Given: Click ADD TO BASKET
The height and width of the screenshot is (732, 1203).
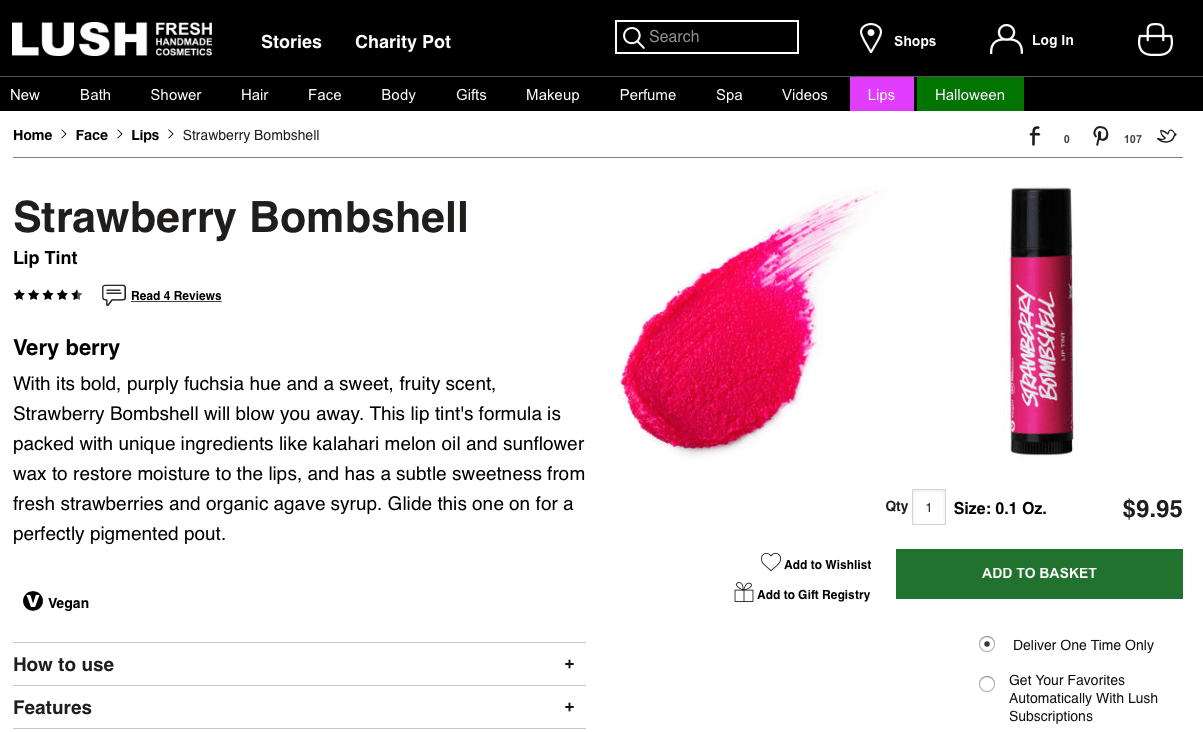Looking at the screenshot, I should [x=1039, y=573].
